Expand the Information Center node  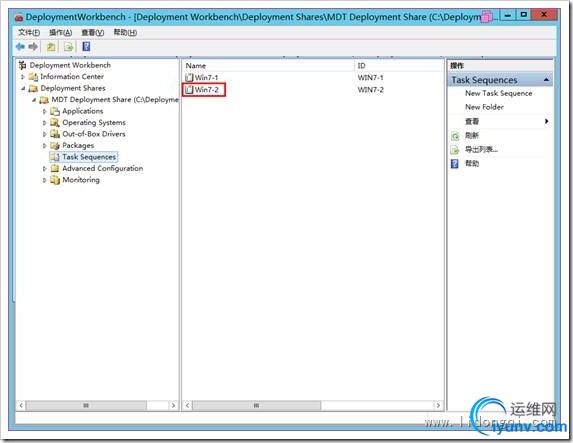tap(23, 77)
